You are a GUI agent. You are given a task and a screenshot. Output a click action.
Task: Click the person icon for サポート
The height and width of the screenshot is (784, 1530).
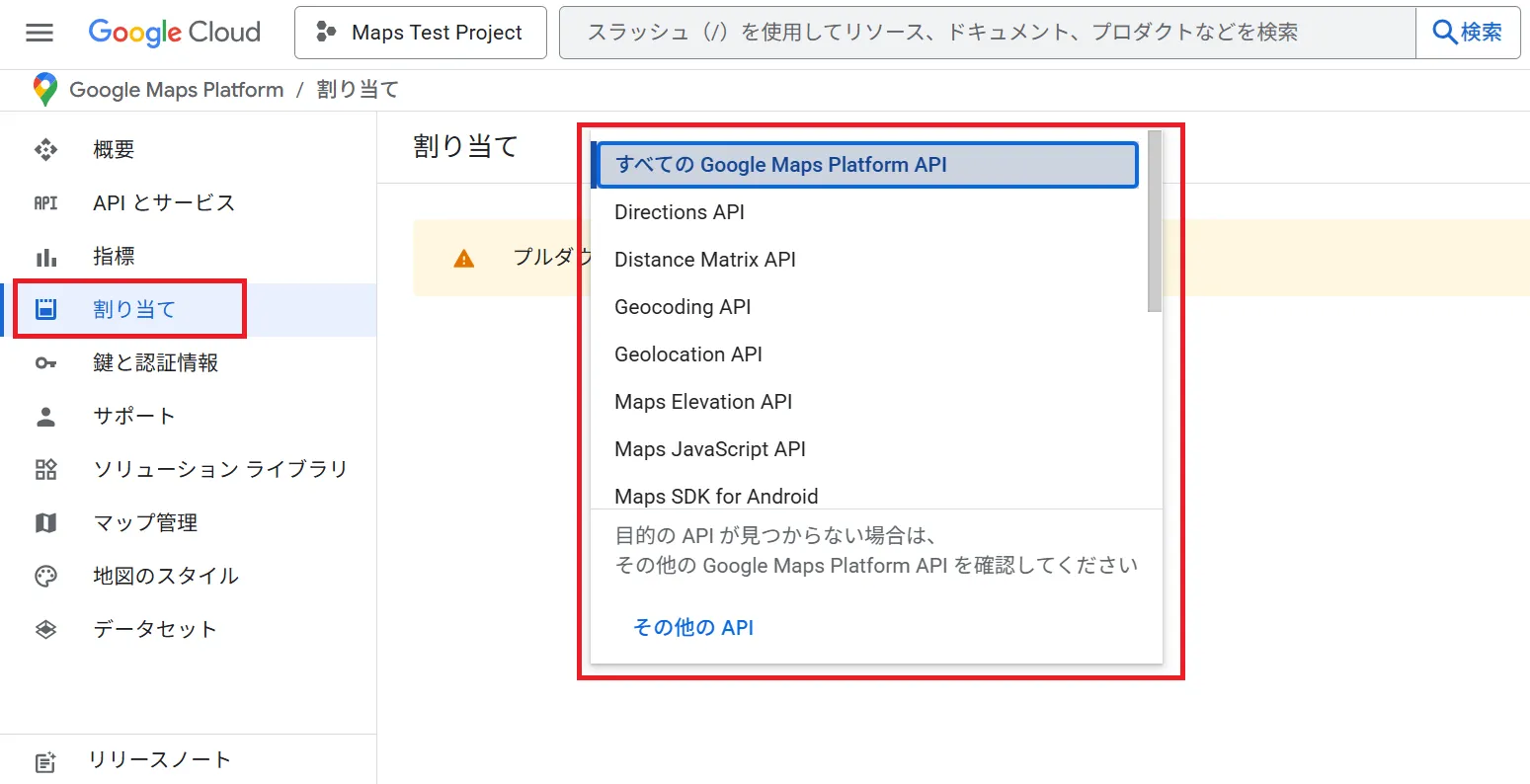[46, 417]
